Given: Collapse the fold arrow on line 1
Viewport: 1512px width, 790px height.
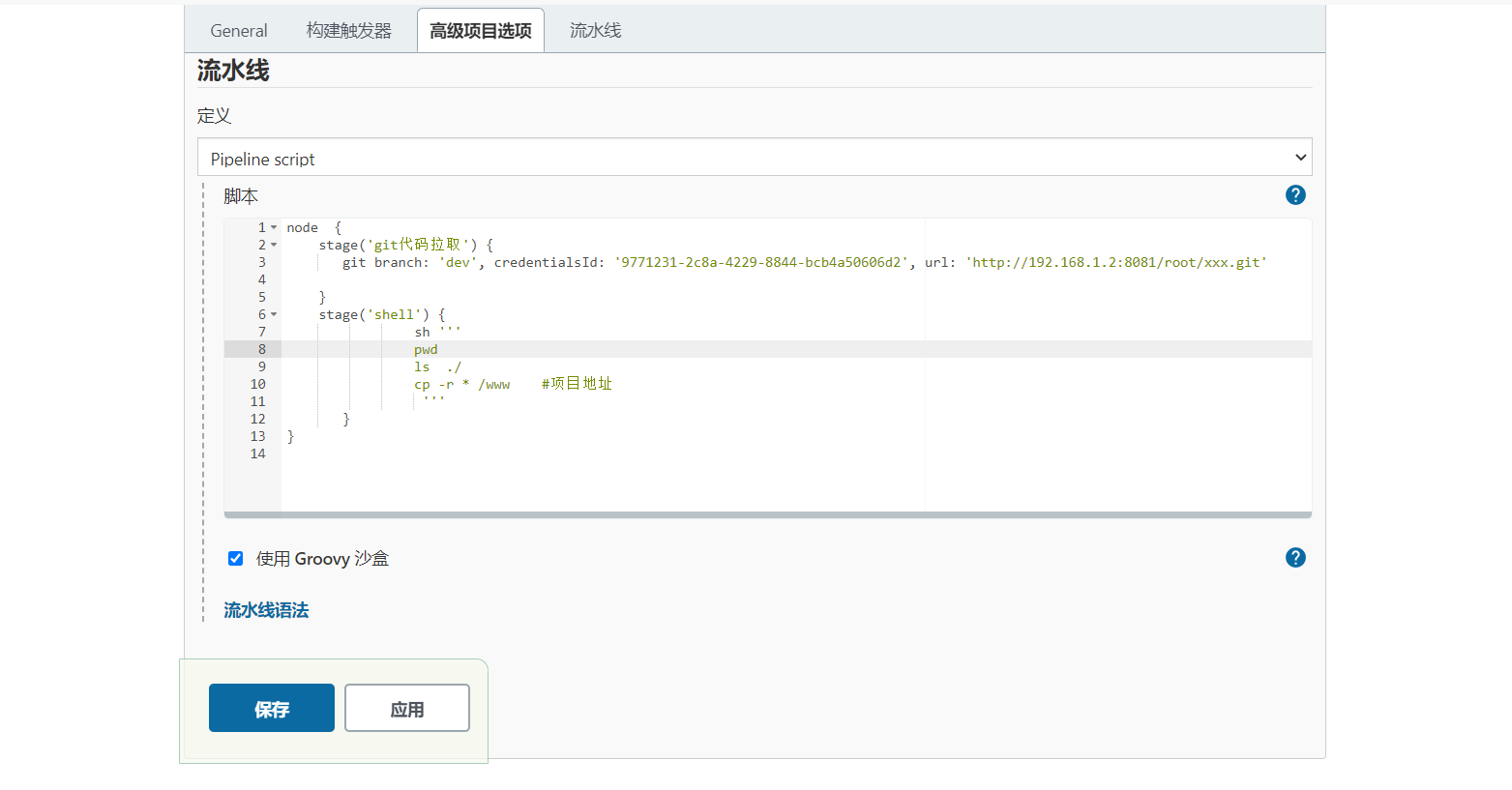Looking at the screenshot, I should [274, 227].
